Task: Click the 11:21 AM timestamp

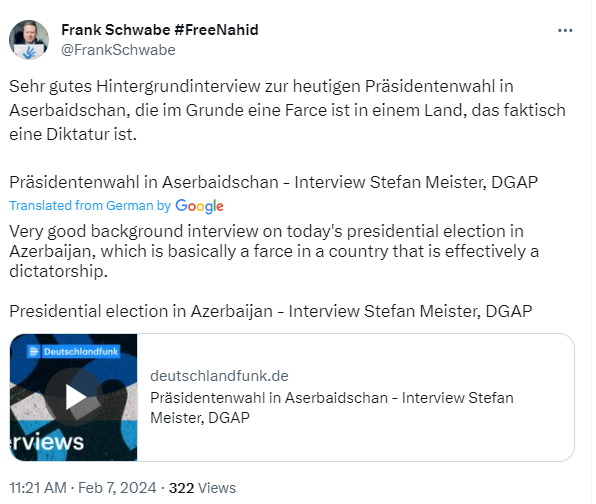Action: coord(38,488)
